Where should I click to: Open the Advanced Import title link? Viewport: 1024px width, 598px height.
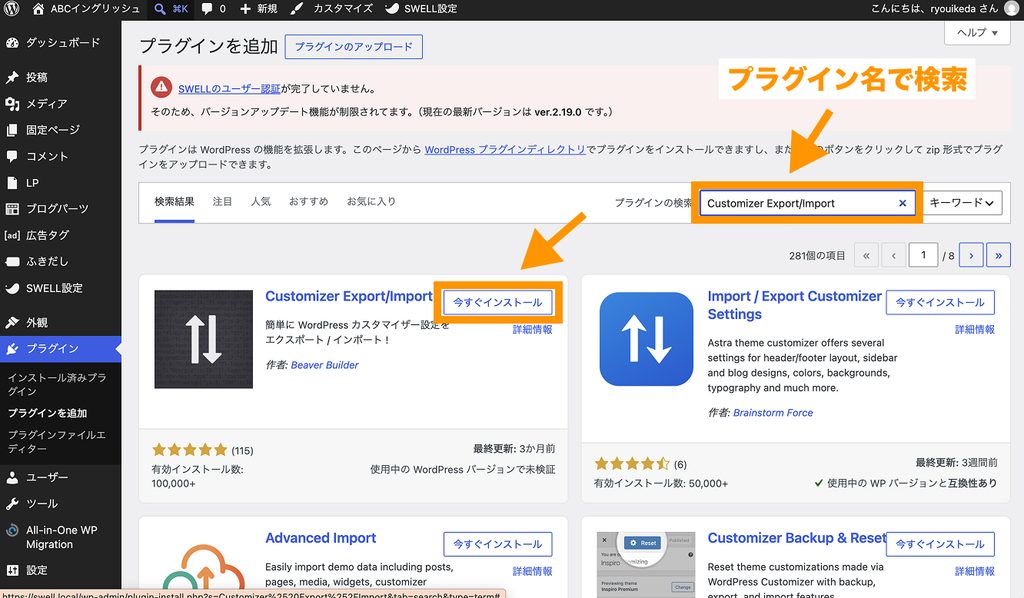(x=321, y=538)
